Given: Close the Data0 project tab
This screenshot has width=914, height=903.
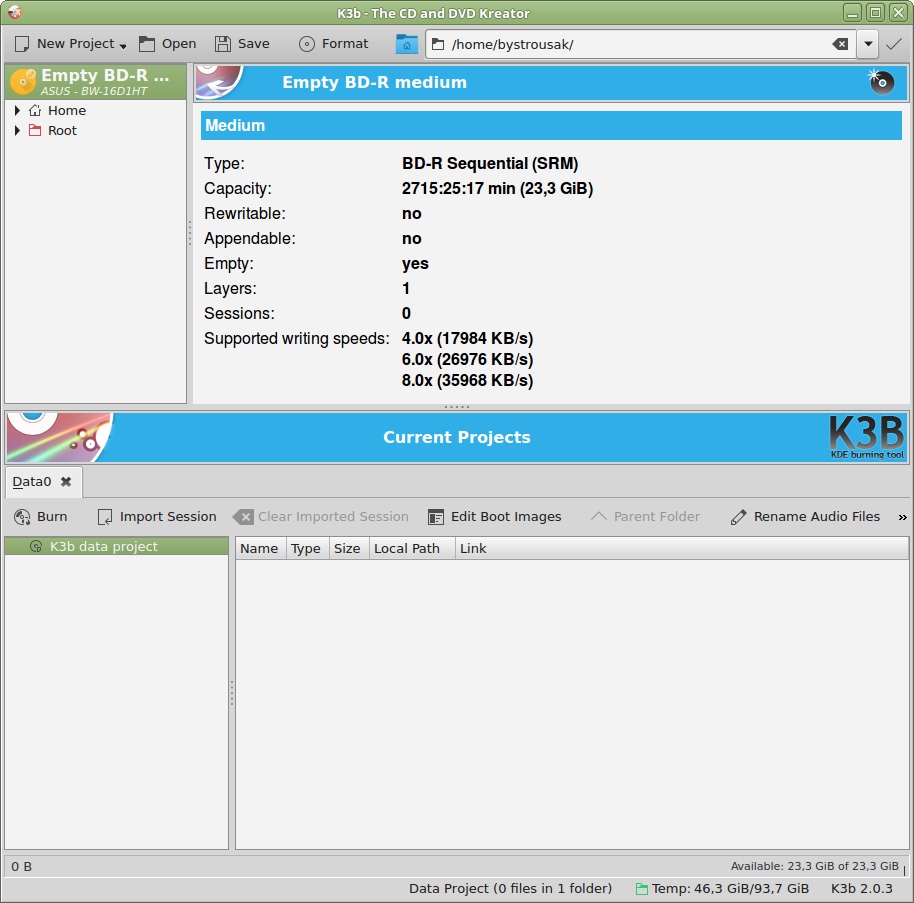Looking at the screenshot, I should point(66,482).
